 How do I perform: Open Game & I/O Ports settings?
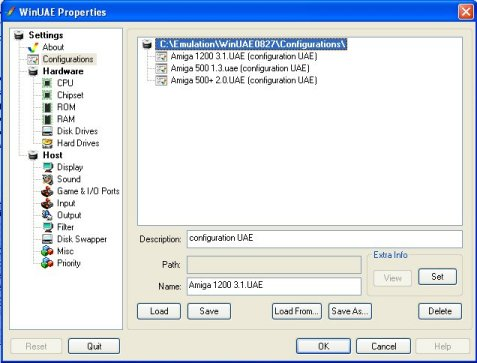(88, 191)
